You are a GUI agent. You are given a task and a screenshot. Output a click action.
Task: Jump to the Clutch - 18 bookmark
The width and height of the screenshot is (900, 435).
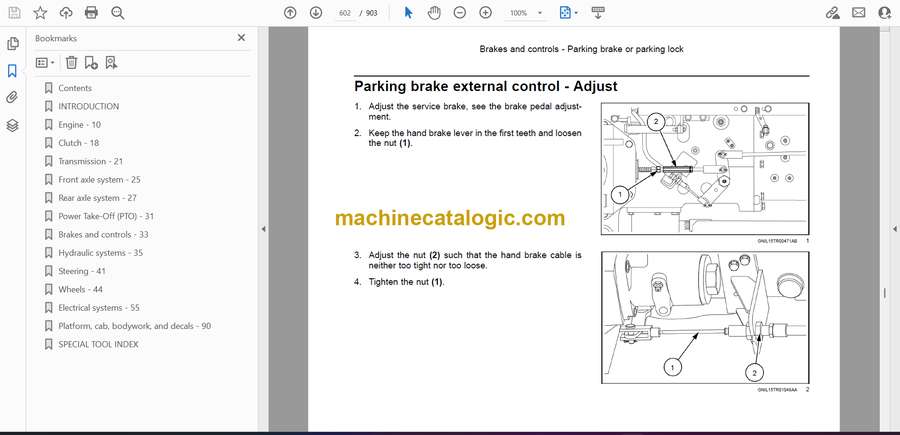click(x=78, y=143)
